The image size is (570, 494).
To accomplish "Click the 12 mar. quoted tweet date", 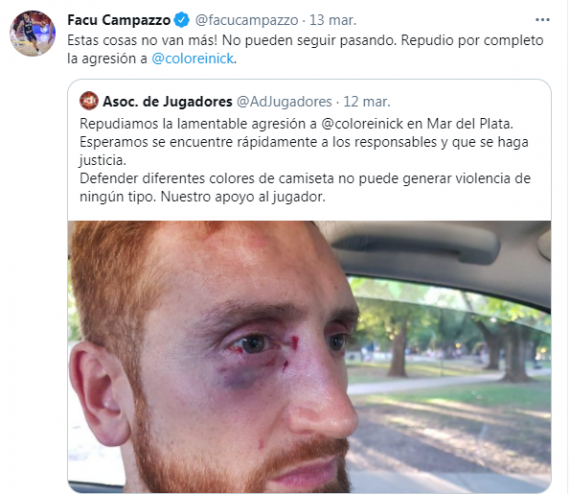I will (x=367, y=102).
